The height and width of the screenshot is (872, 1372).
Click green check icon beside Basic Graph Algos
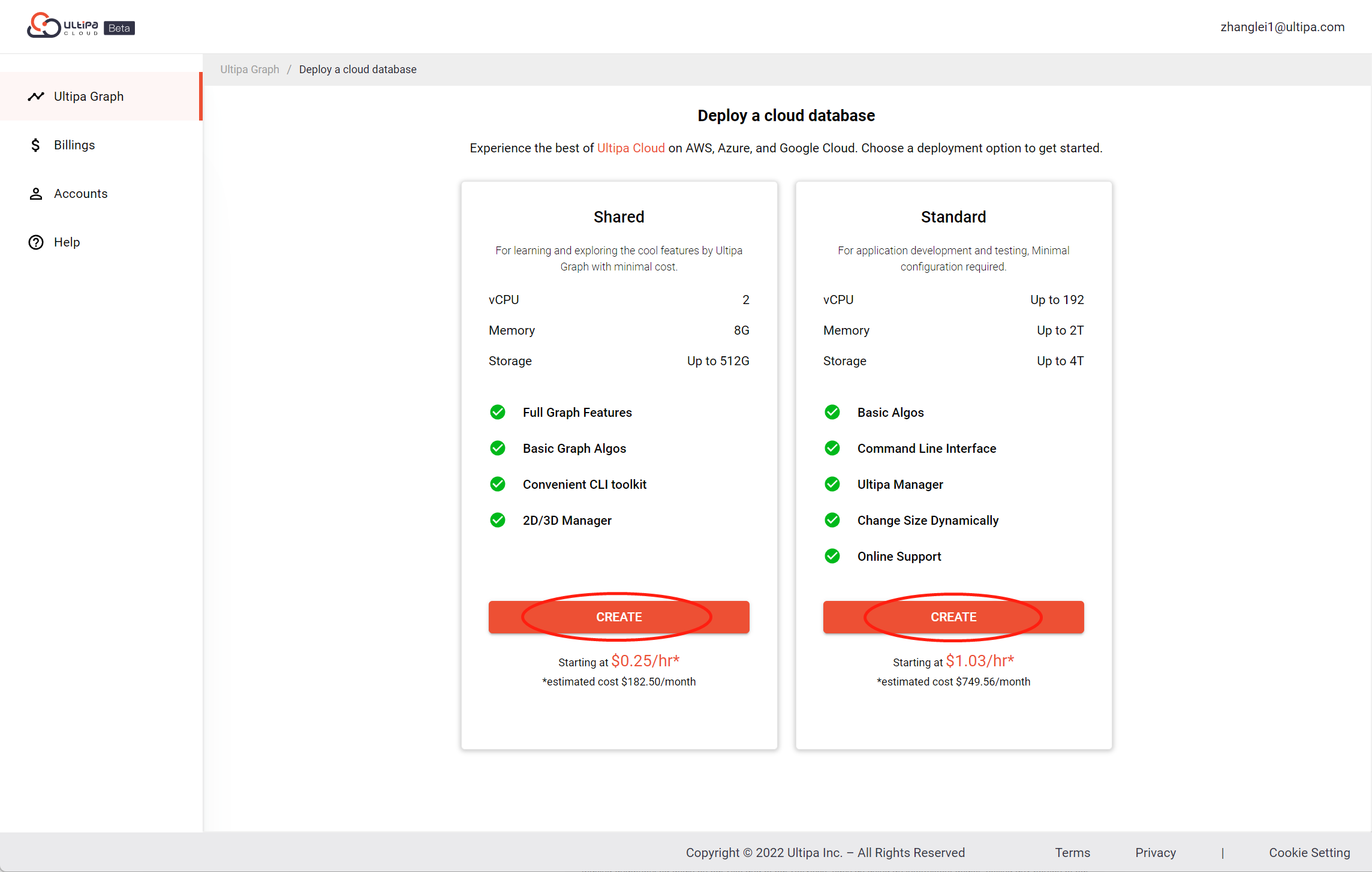(498, 448)
